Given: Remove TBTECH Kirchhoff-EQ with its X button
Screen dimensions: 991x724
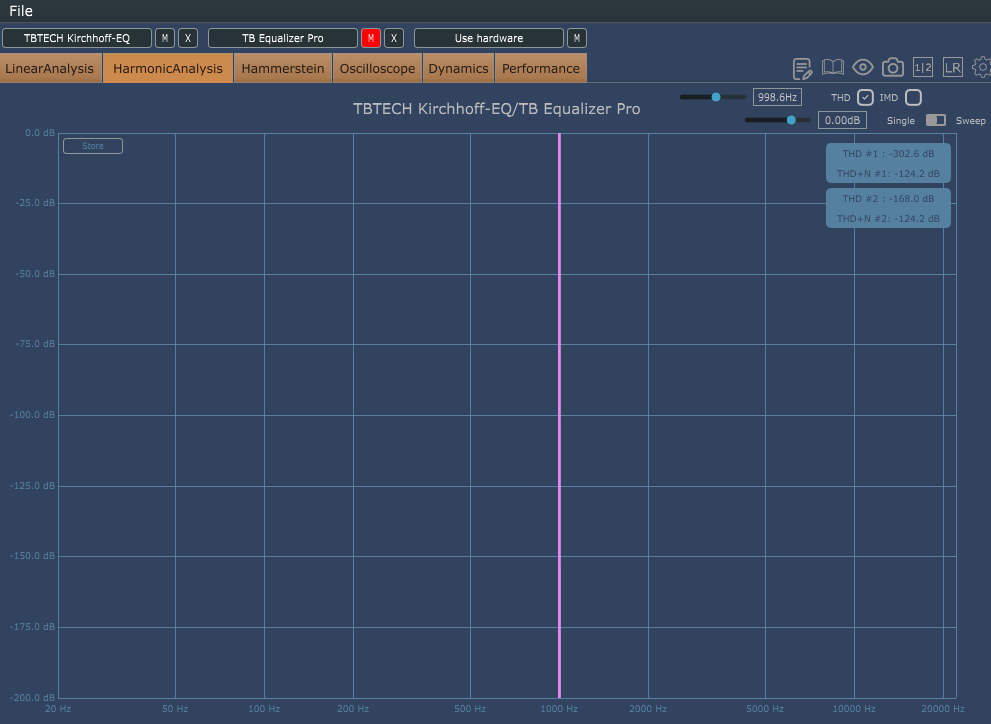Looking at the screenshot, I should 188,38.
